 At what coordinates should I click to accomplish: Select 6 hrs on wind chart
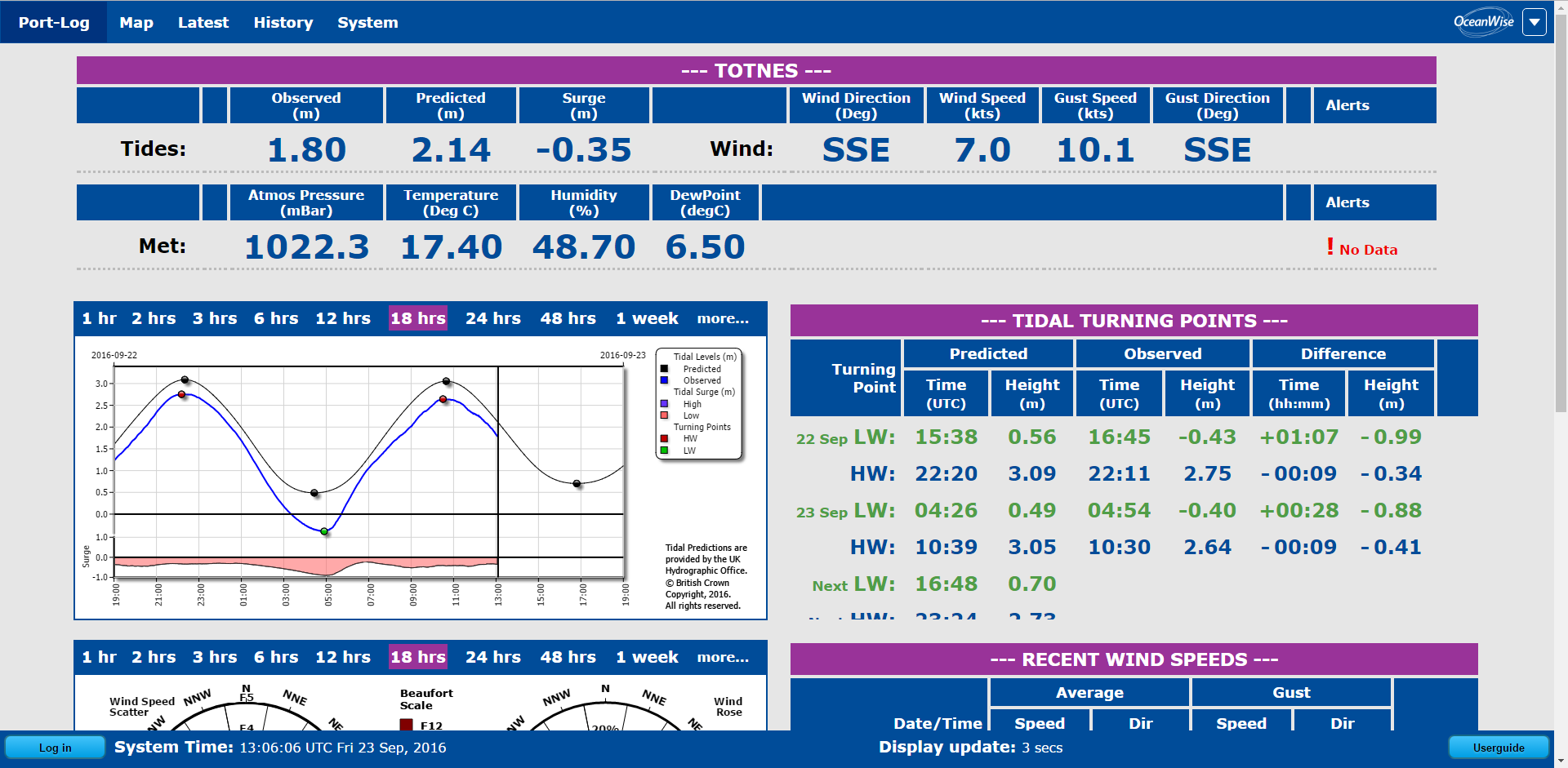click(276, 657)
